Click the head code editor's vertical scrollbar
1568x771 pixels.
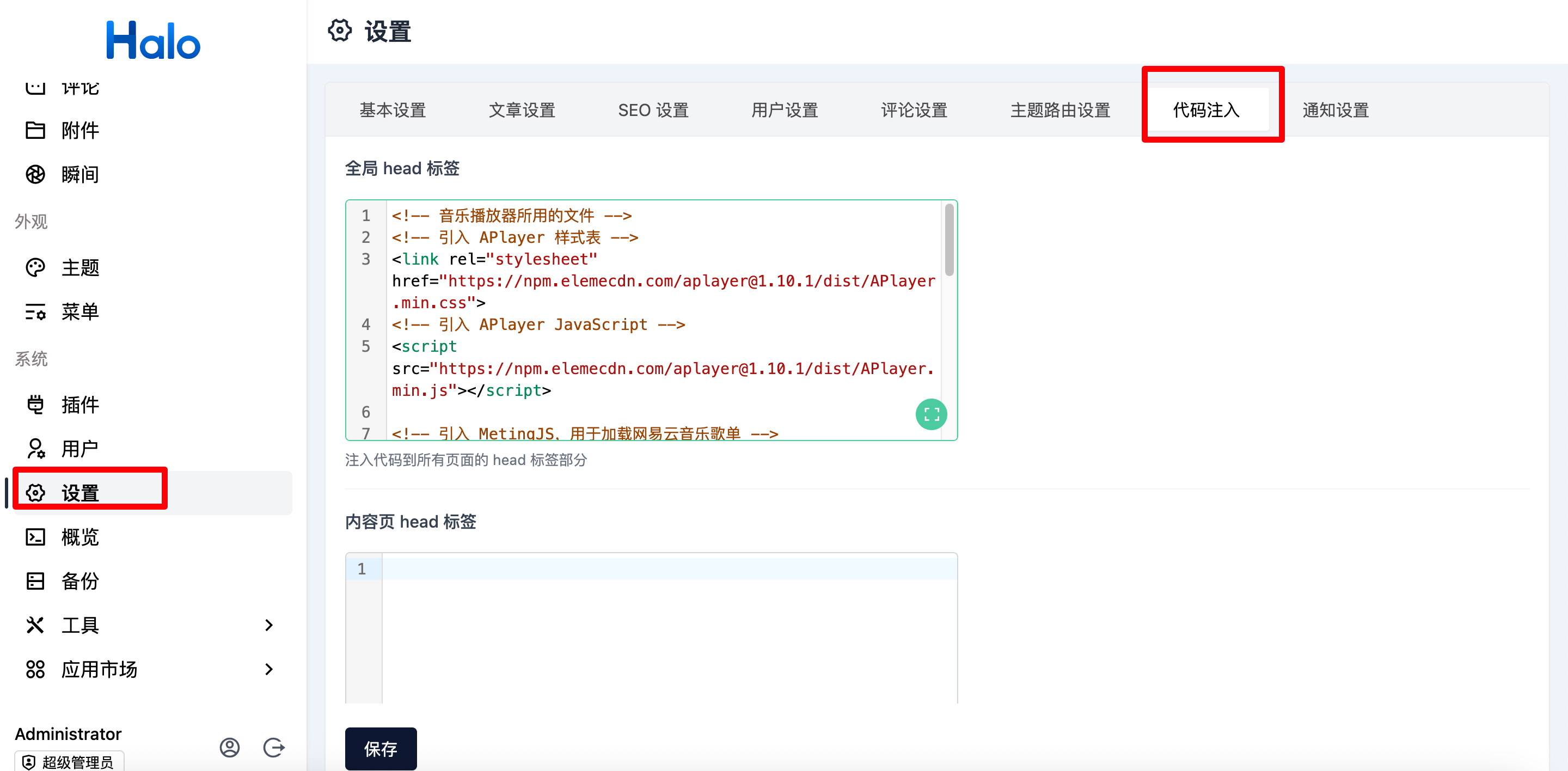pos(948,240)
